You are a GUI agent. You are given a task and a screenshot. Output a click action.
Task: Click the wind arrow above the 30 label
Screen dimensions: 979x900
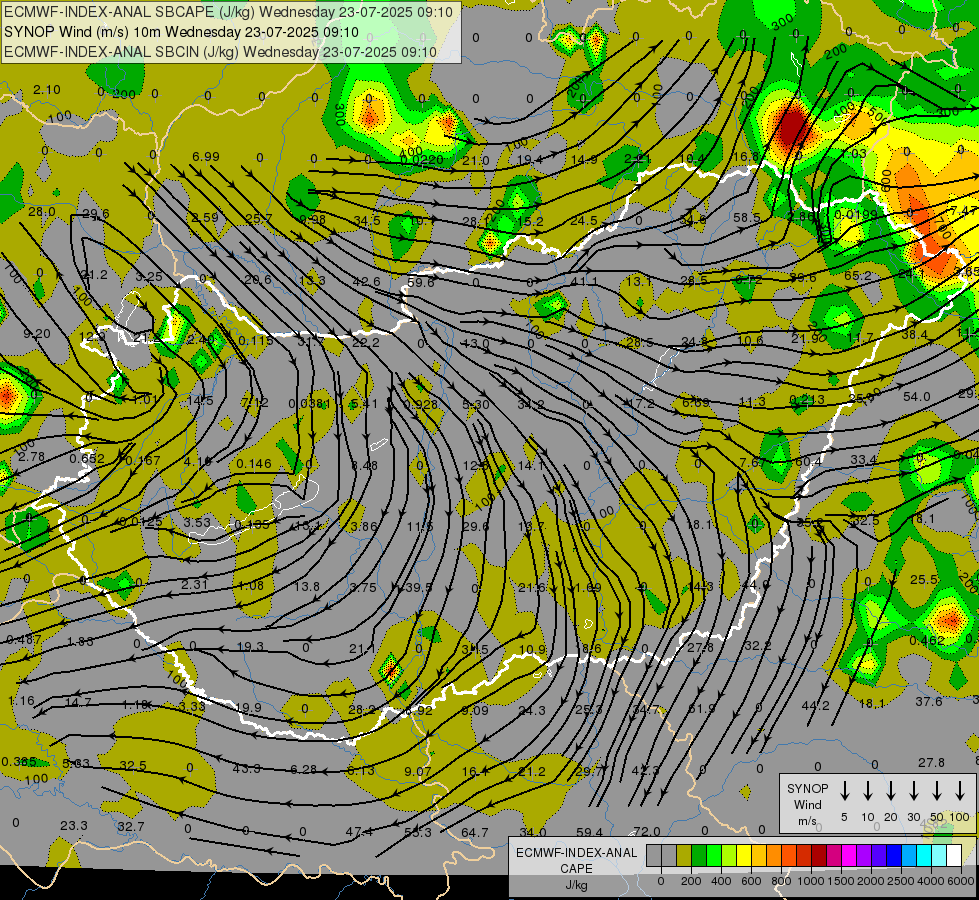[x=913, y=791]
